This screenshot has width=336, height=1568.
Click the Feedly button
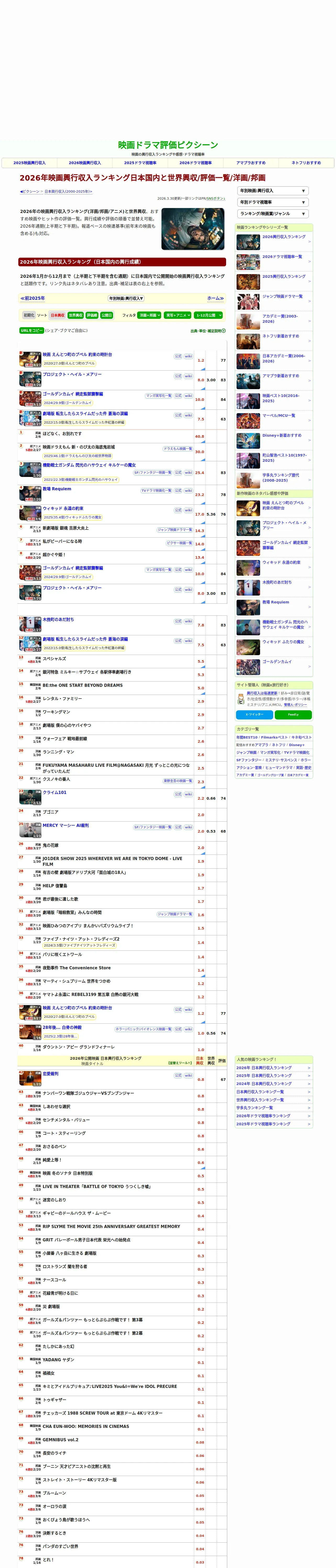click(x=293, y=714)
